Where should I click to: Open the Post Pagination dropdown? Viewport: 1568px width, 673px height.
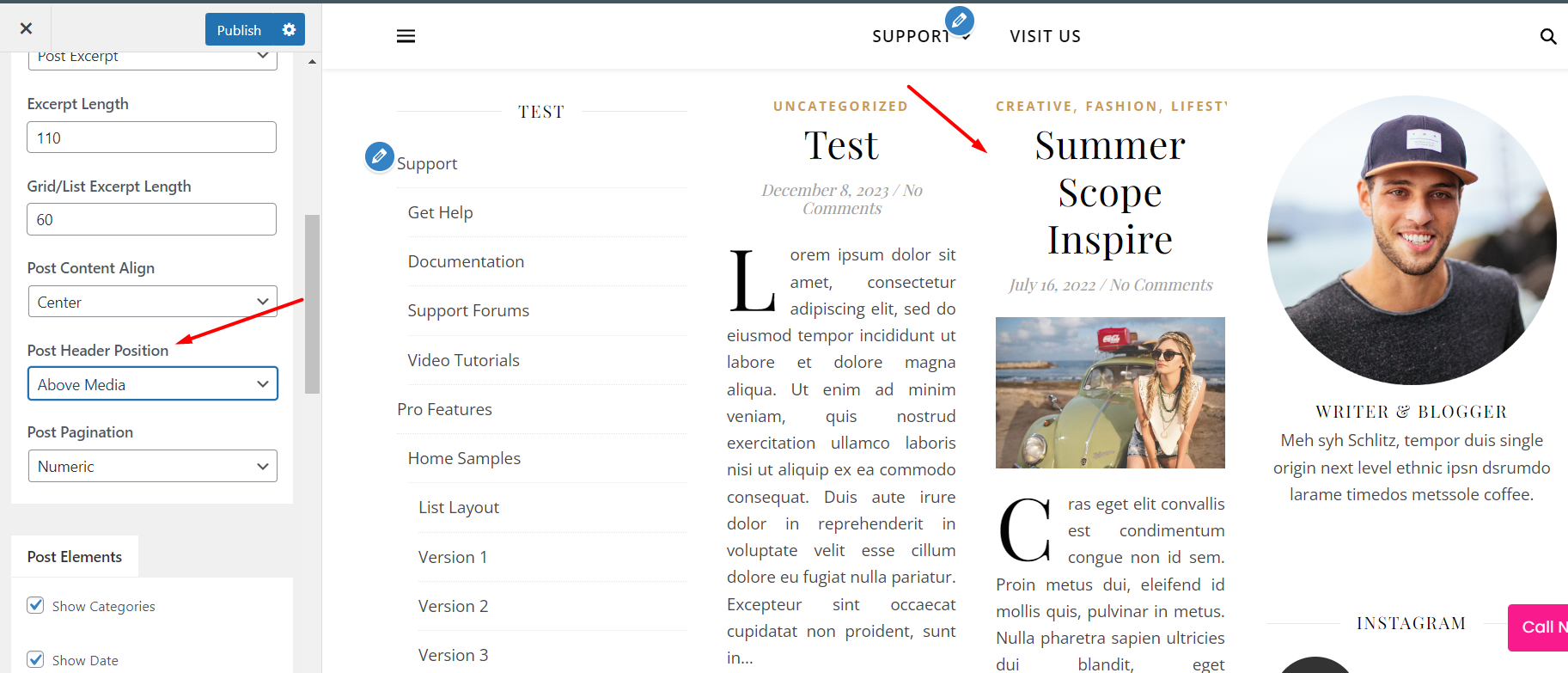152,466
